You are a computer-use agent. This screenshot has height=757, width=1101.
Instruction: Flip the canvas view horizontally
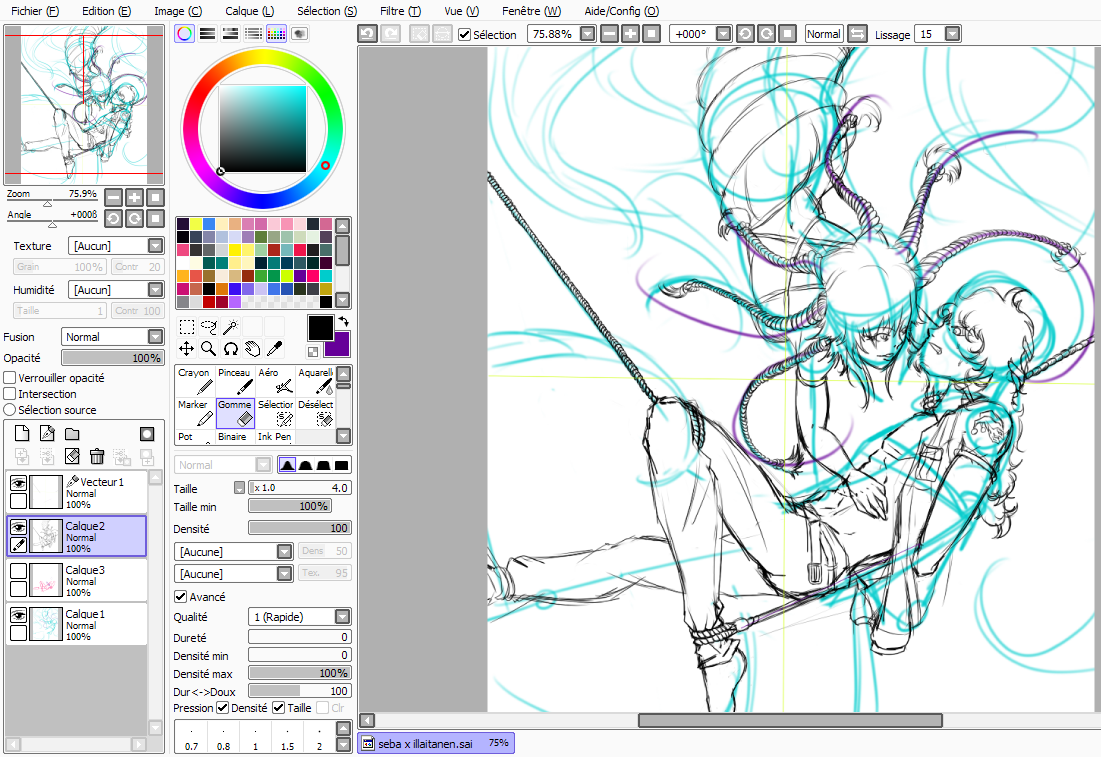pyautogui.click(x=857, y=34)
